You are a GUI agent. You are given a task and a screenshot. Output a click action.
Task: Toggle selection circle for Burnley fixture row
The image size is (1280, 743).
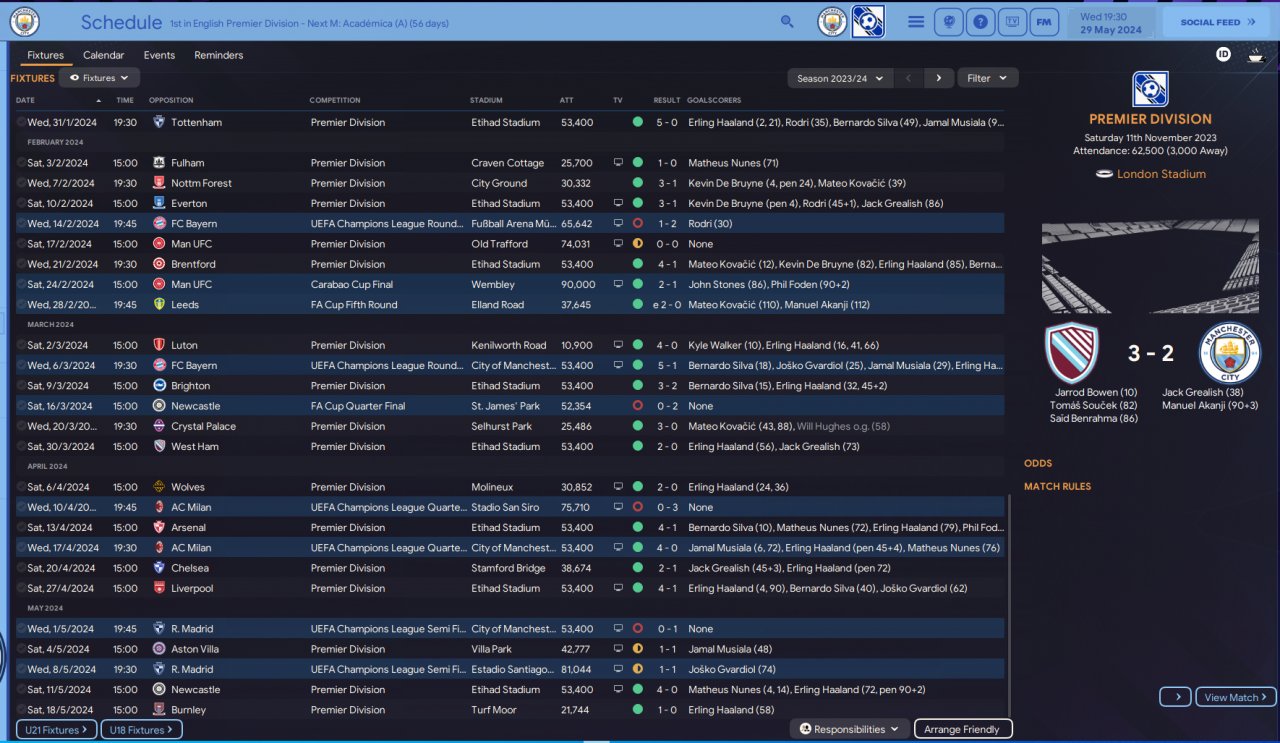(x=21, y=710)
